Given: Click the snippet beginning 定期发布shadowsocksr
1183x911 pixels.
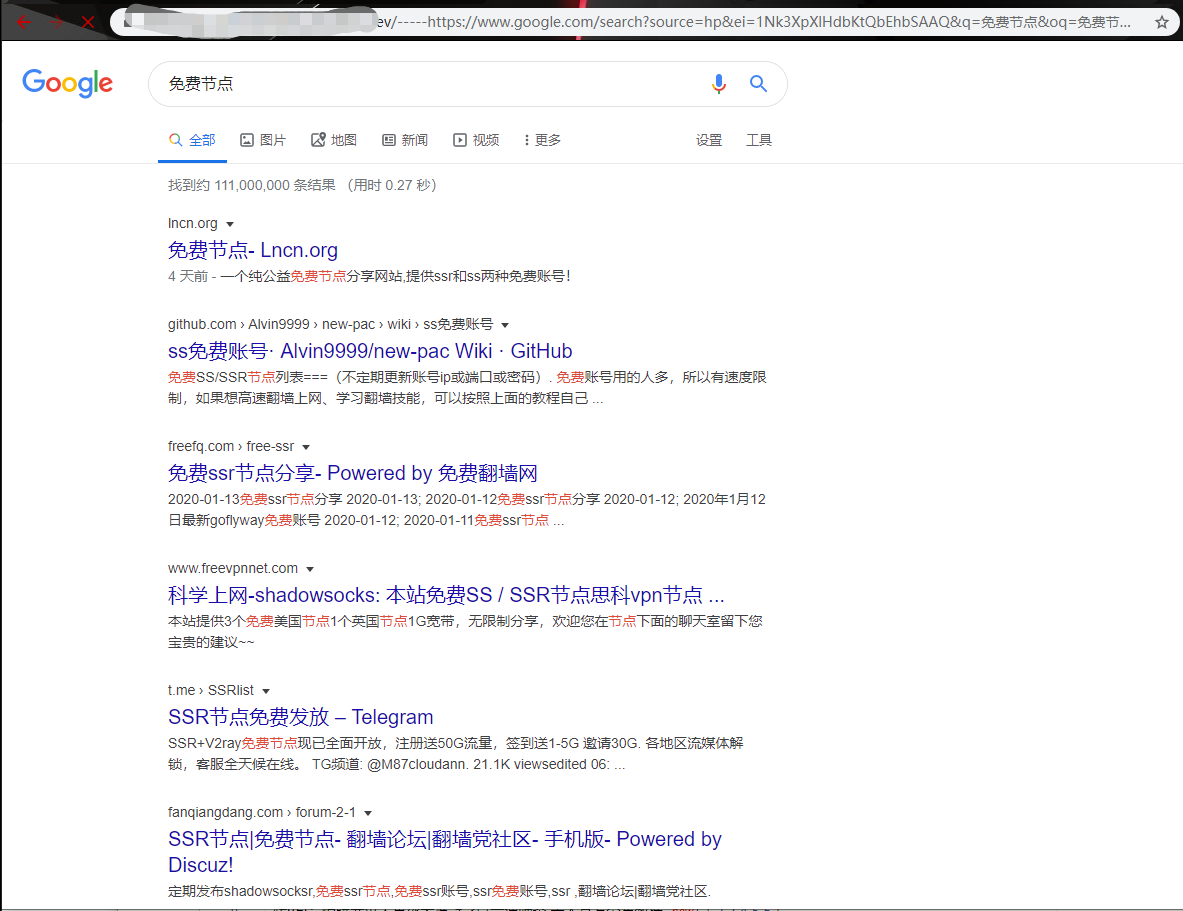Looking at the screenshot, I should tap(439, 891).
